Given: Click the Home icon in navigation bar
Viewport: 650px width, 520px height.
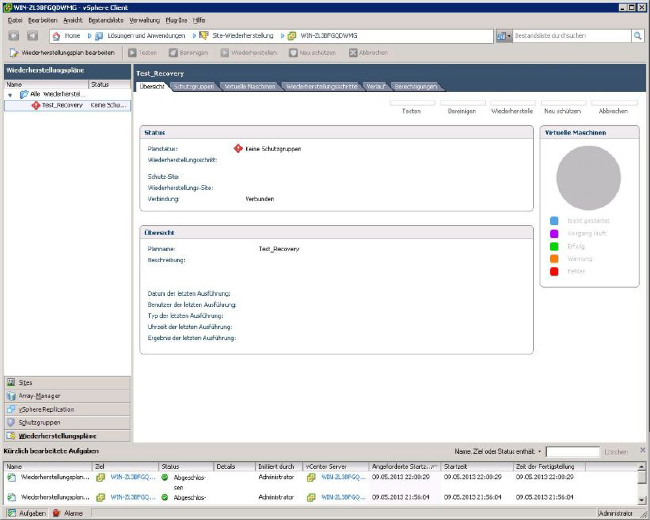Looking at the screenshot, I should pos(57,36).
